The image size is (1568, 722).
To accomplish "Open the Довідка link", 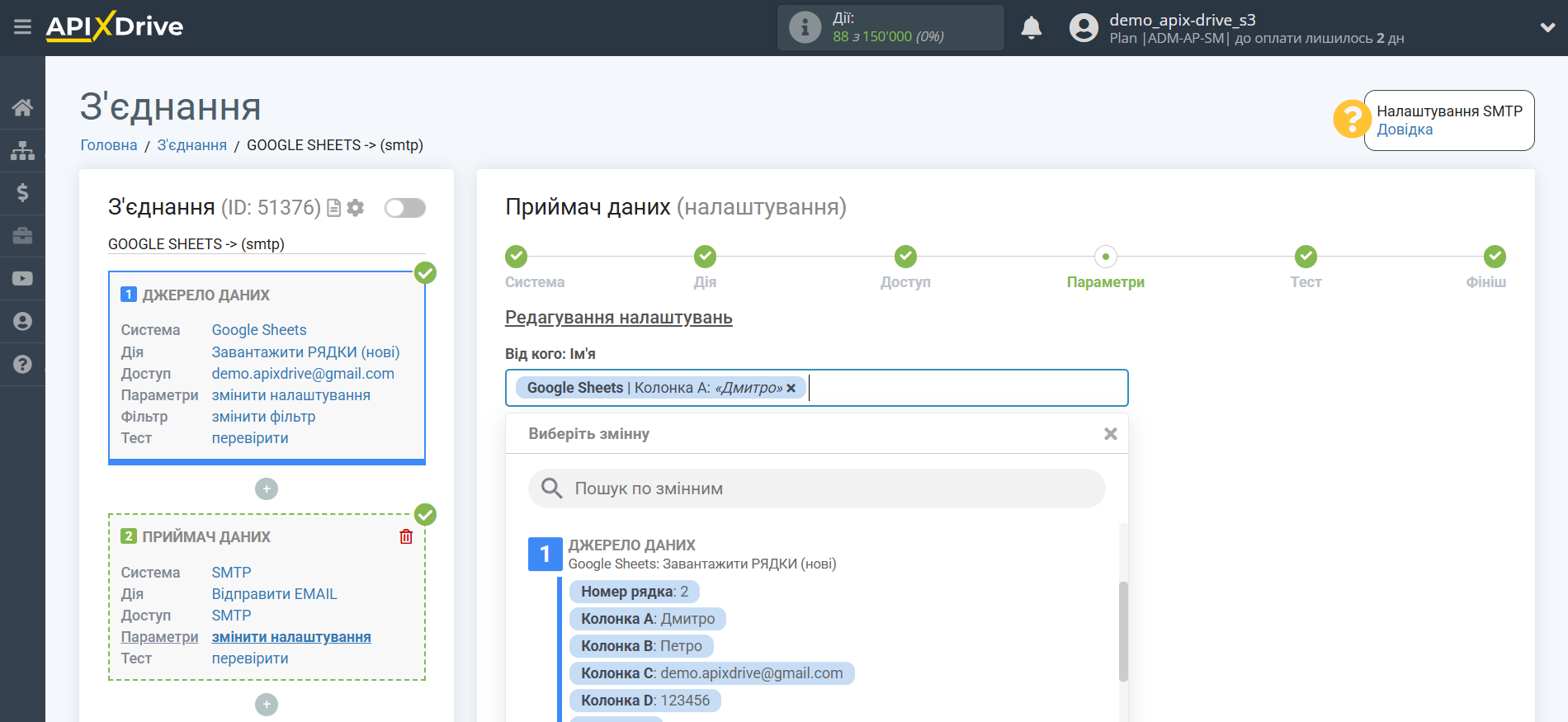I will [1405, 130].
